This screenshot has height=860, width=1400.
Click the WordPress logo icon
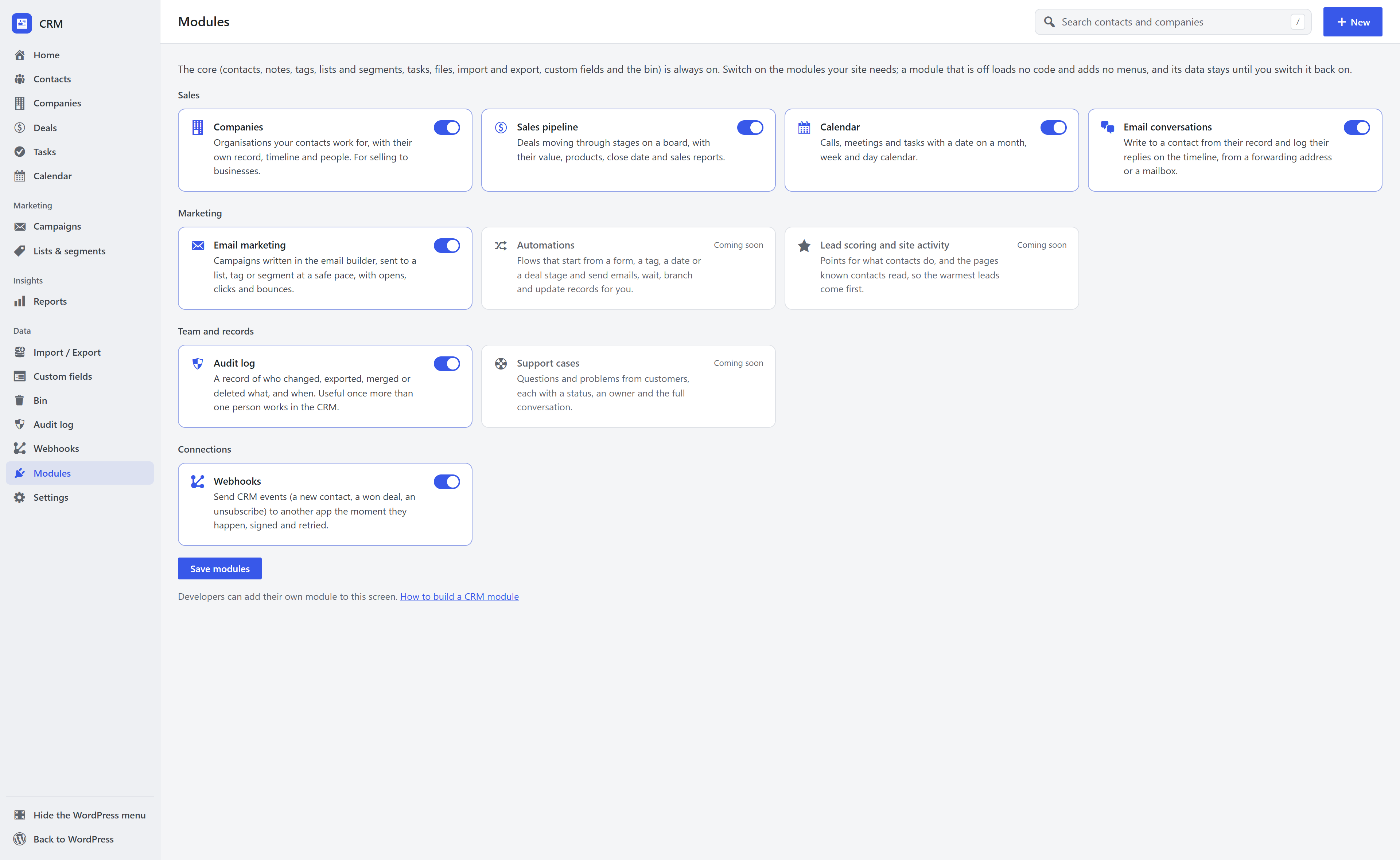click(20, 839)
